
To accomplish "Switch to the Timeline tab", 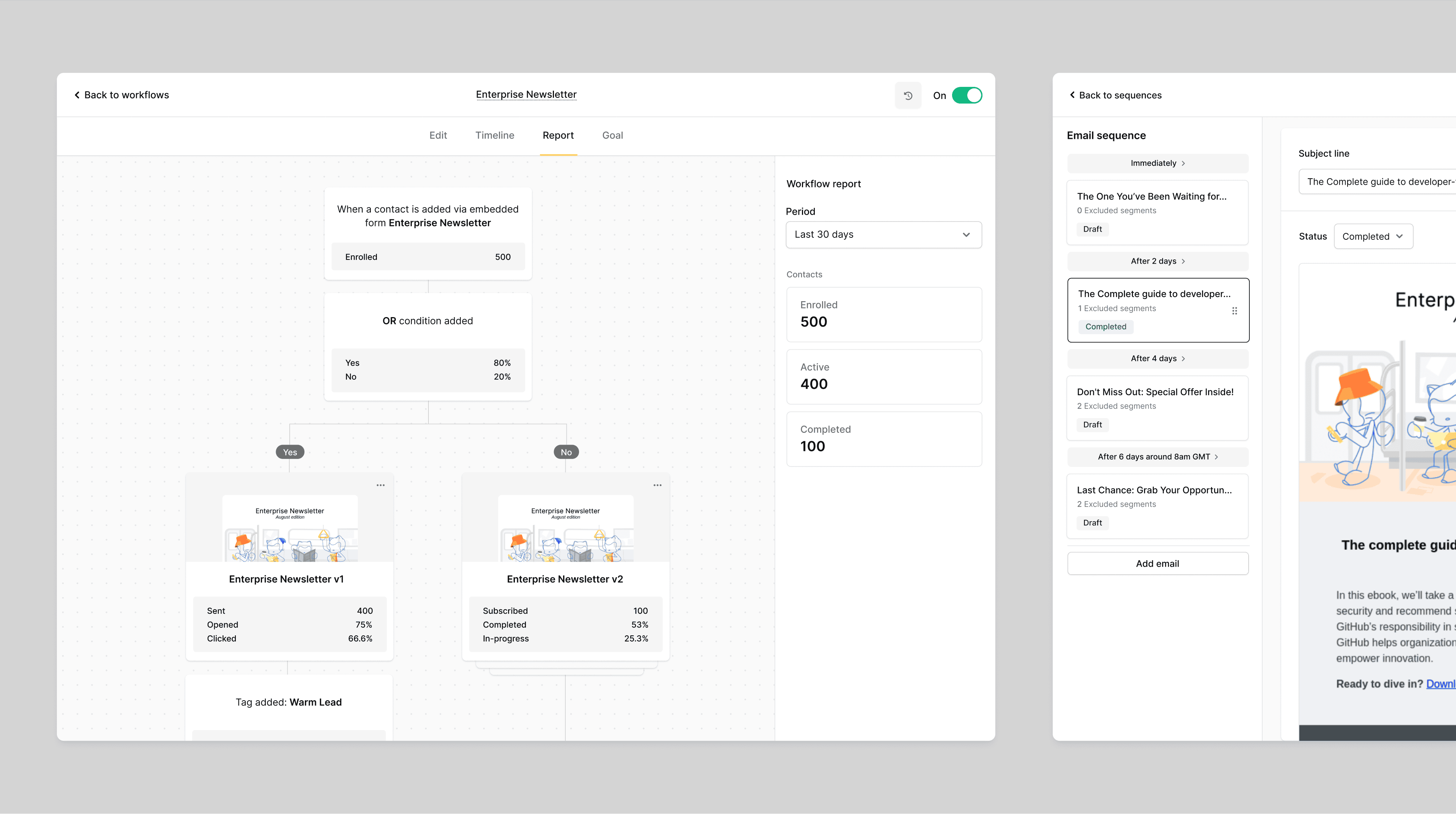I will (x=494, y=135).
